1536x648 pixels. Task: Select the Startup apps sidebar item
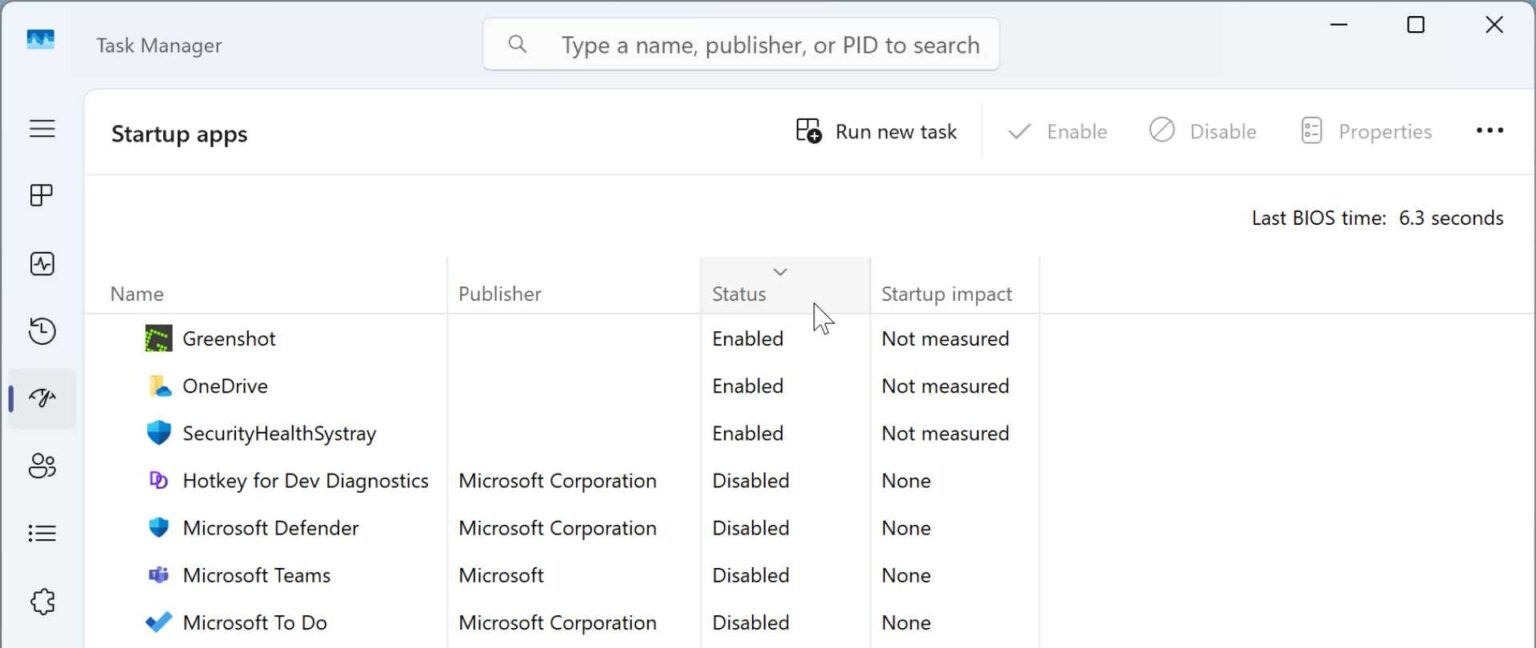point(41,397)
